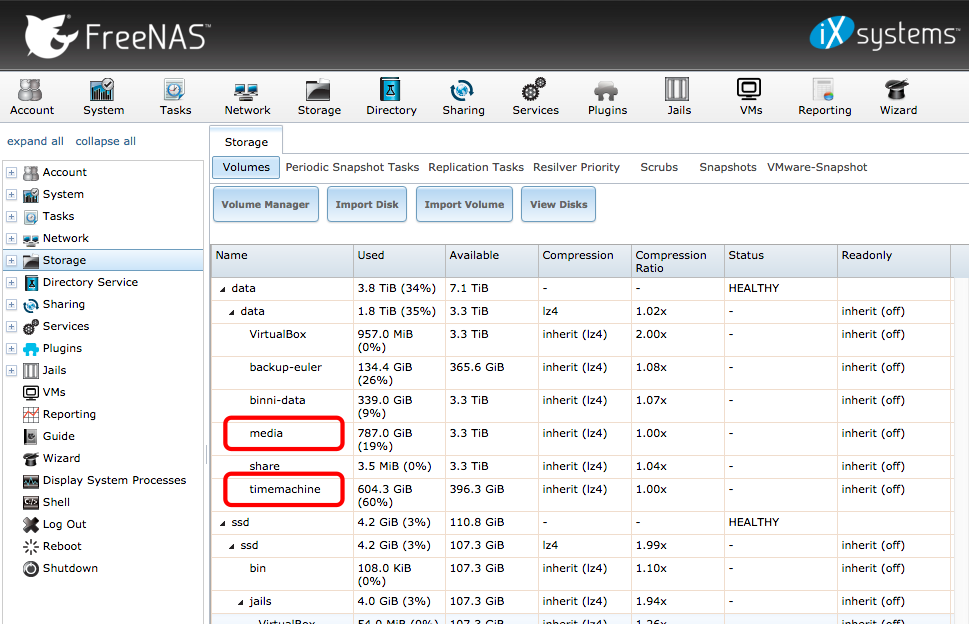The height and width of the screenshot is (624, 969).
Task: Open Display System Processes icon in sidebar
Action: [30, 480]
